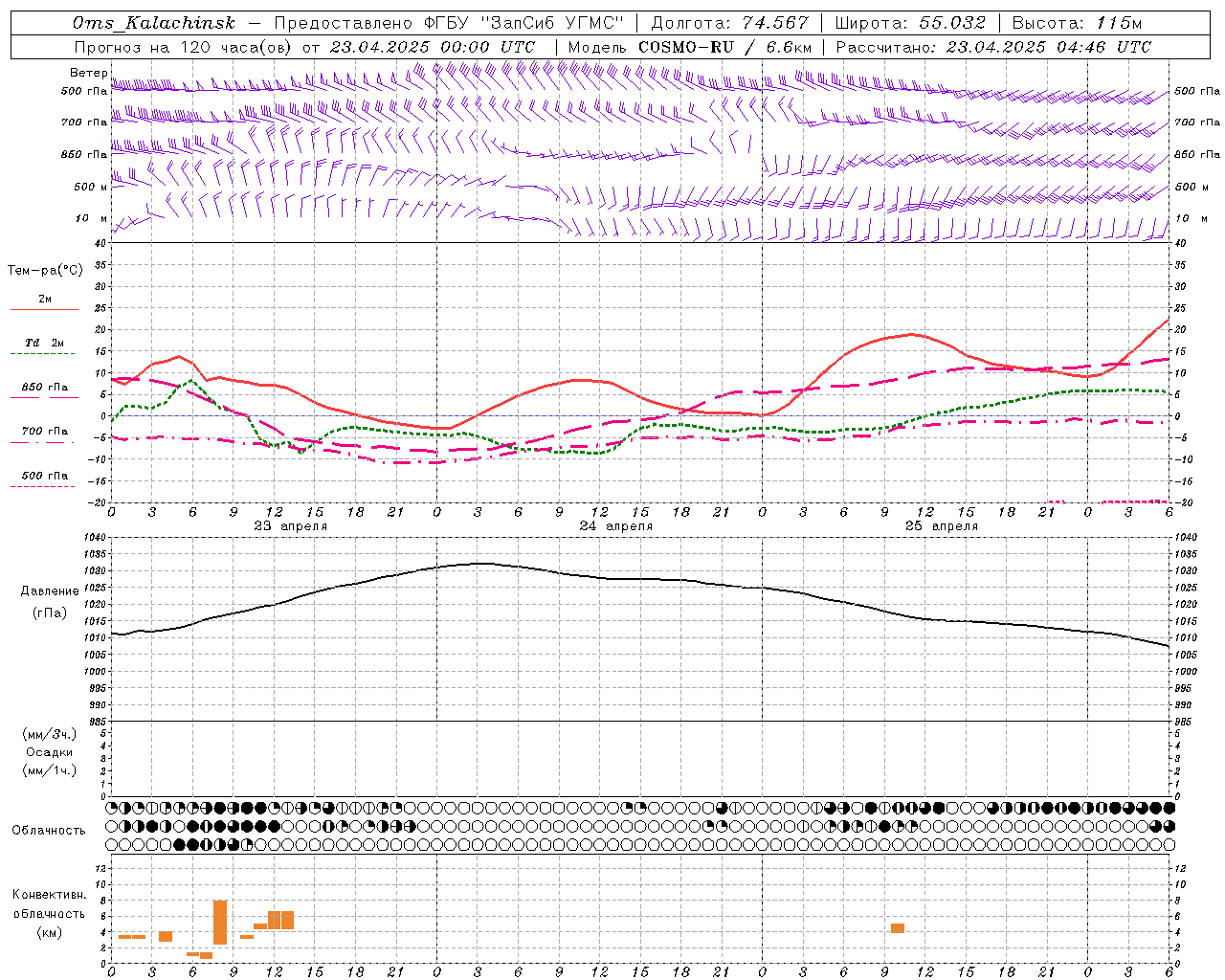Click the Модель COSMO-RU / 6.6км label
Viewport: 1225px width, 980px height.
pyautogui.click(x=690, y=47)
